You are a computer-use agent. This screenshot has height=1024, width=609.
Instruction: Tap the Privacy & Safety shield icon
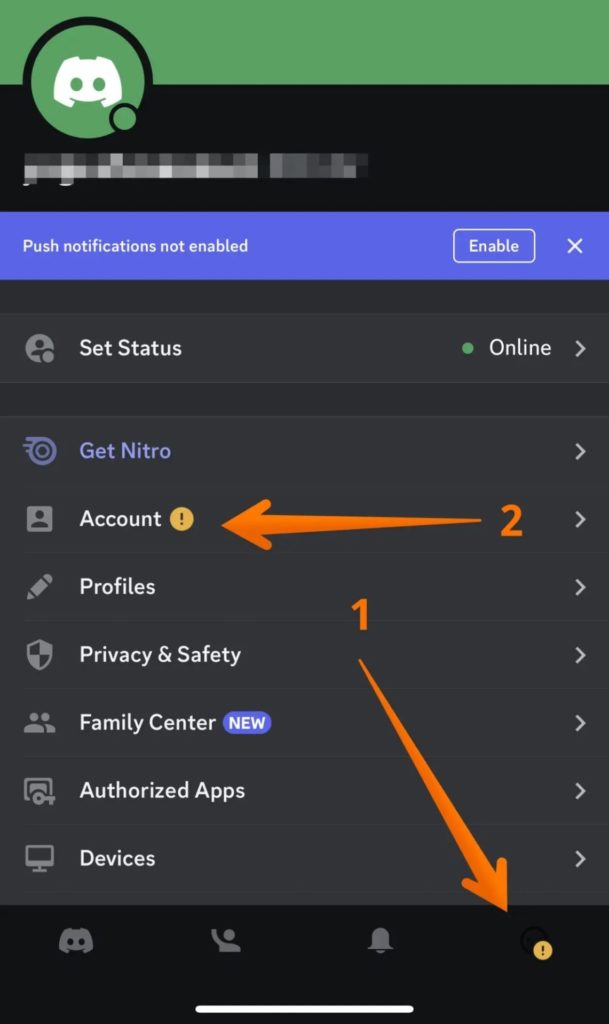point(39,654)
